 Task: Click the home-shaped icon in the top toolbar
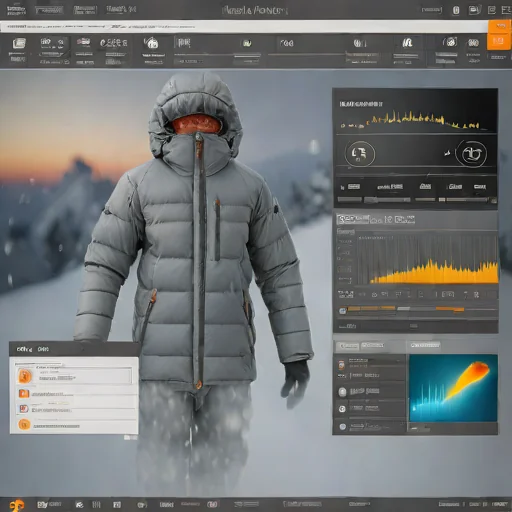pyautogui.click(x=152, y=43)
